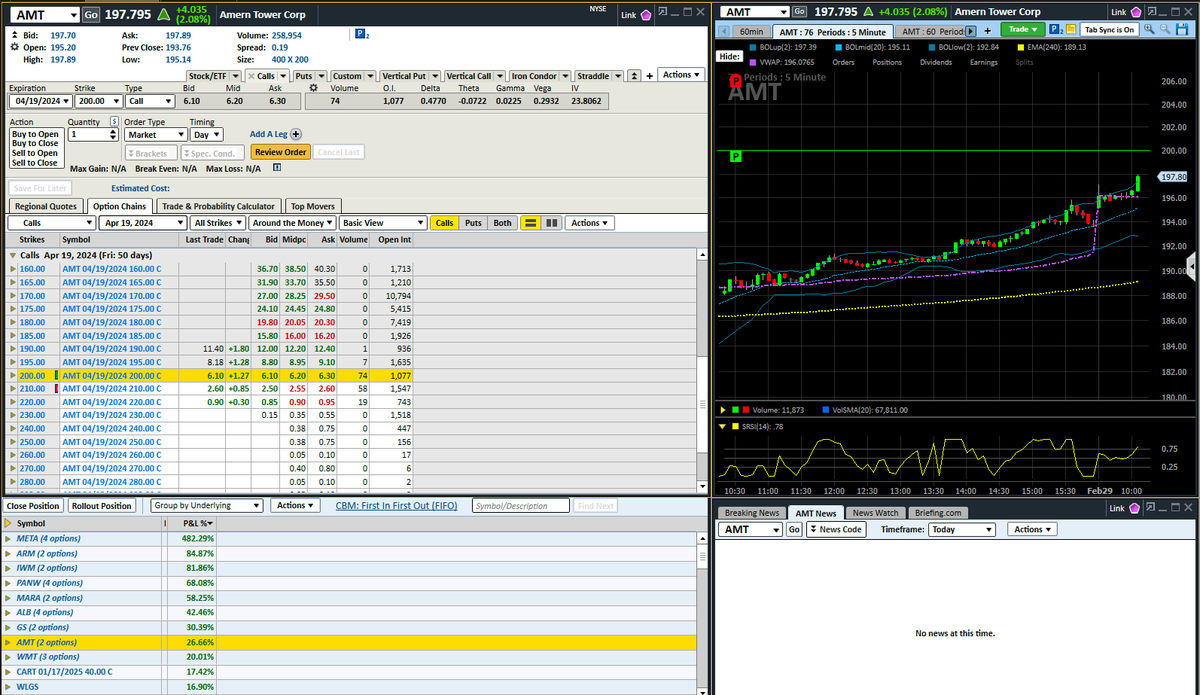Click the purple Link pentagon in chart window
1200x695 pixels.
pos(1134,12)
